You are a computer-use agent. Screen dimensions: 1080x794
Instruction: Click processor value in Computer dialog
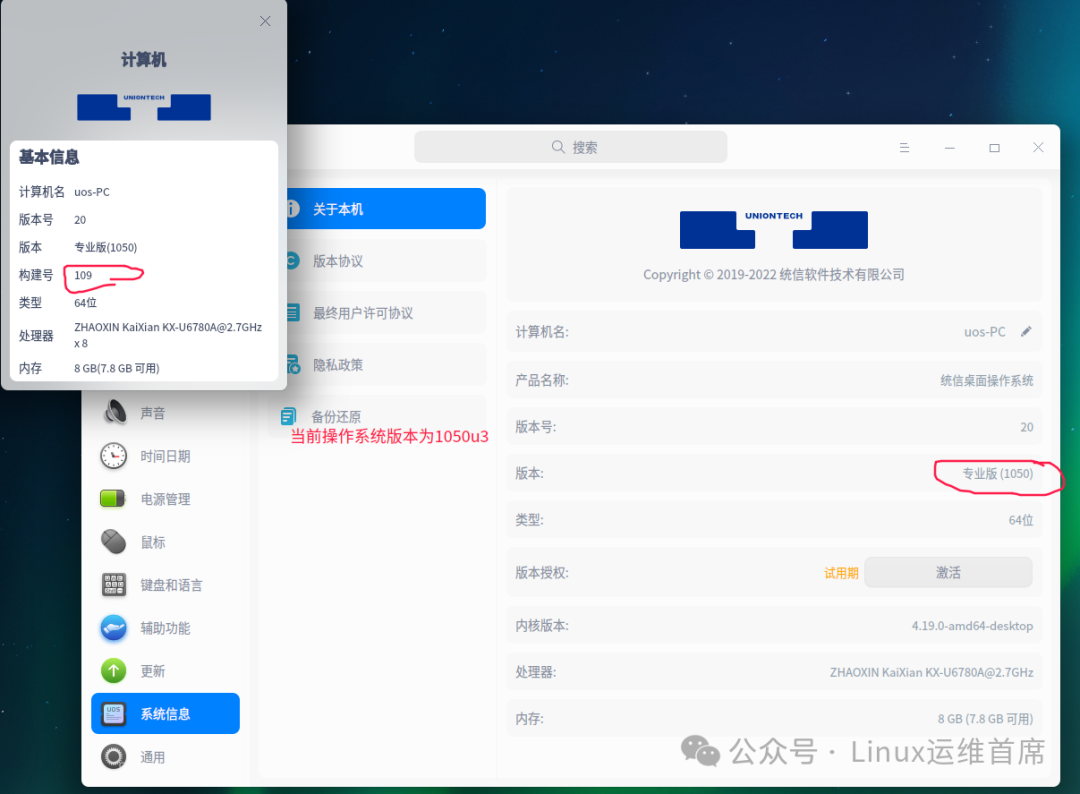[x=168, y=335]
